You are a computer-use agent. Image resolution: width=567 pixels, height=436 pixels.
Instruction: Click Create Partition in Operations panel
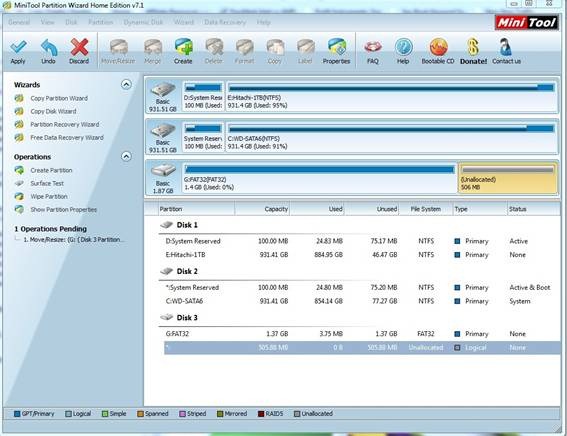coord(51,170)
